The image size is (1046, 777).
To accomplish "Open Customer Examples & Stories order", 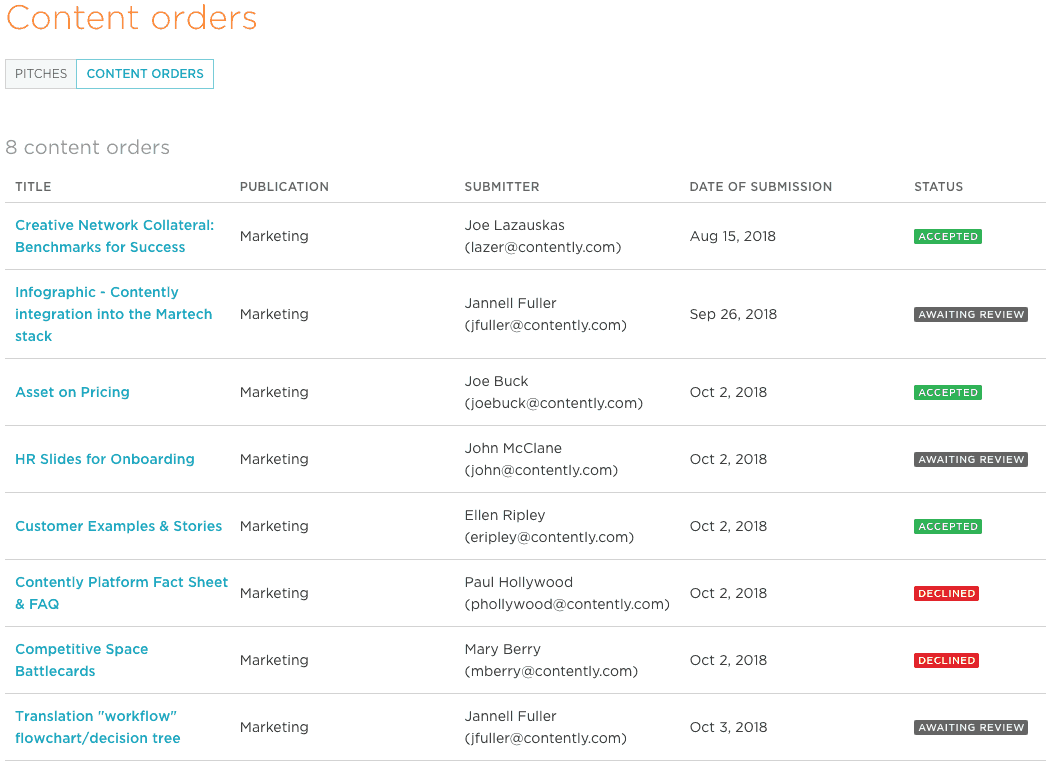I will click(x=118, y=526).
